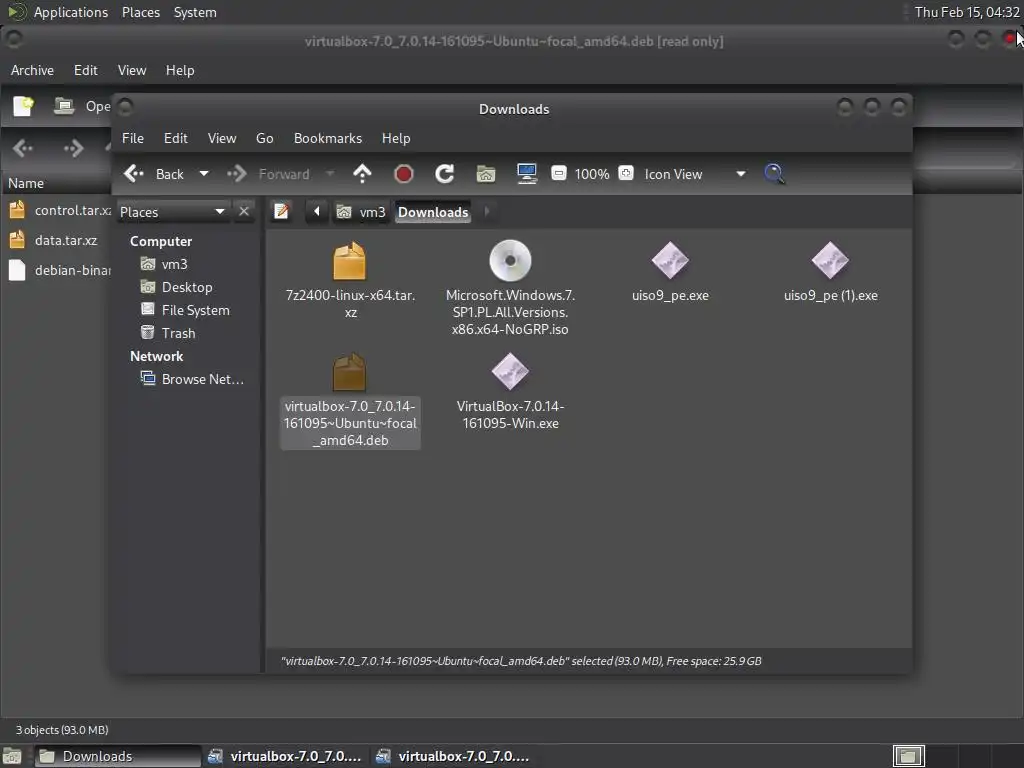Screen dimensions: 1024x768
Task: Select the Windows 7 ISO disc icon
Action: point(510,261)
